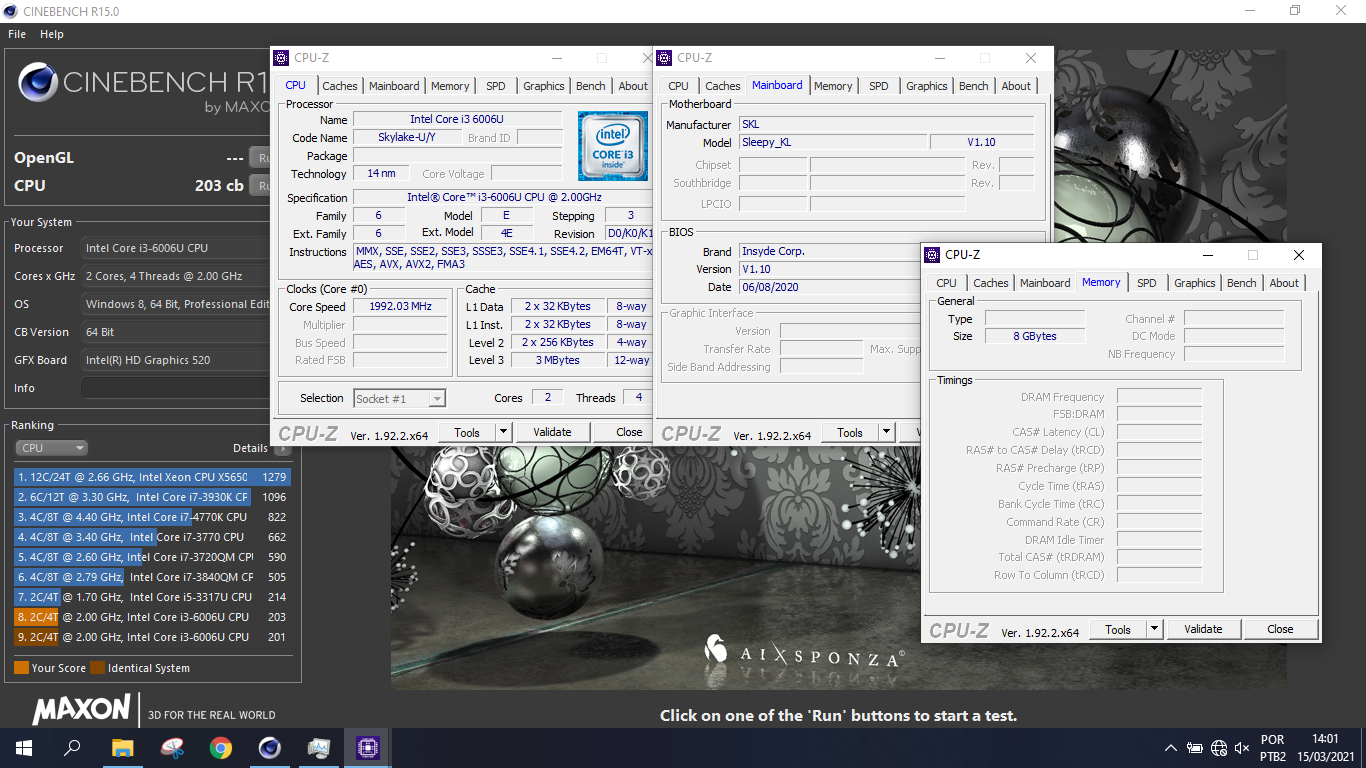Open clock and date in taskbar

1326,748
